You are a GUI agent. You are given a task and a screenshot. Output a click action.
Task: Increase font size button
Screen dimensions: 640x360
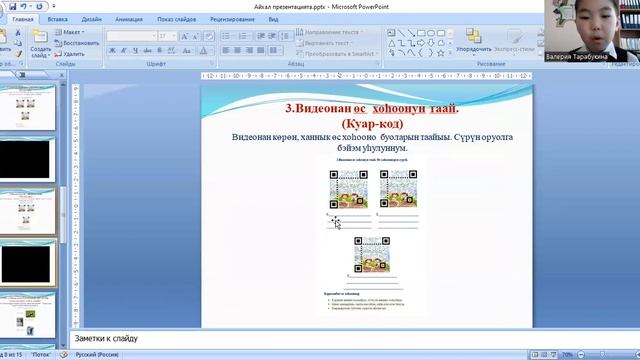(x=184, y=36)
